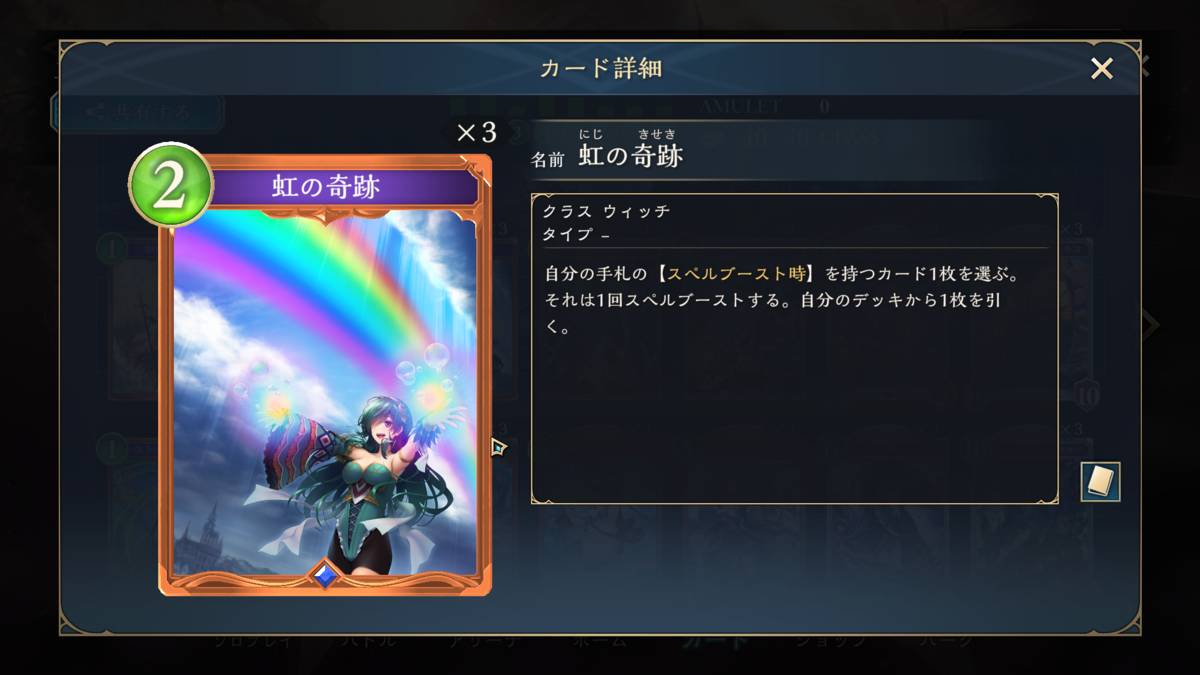
Task: Click the dimmed 共有する share button
Action: 138,113
